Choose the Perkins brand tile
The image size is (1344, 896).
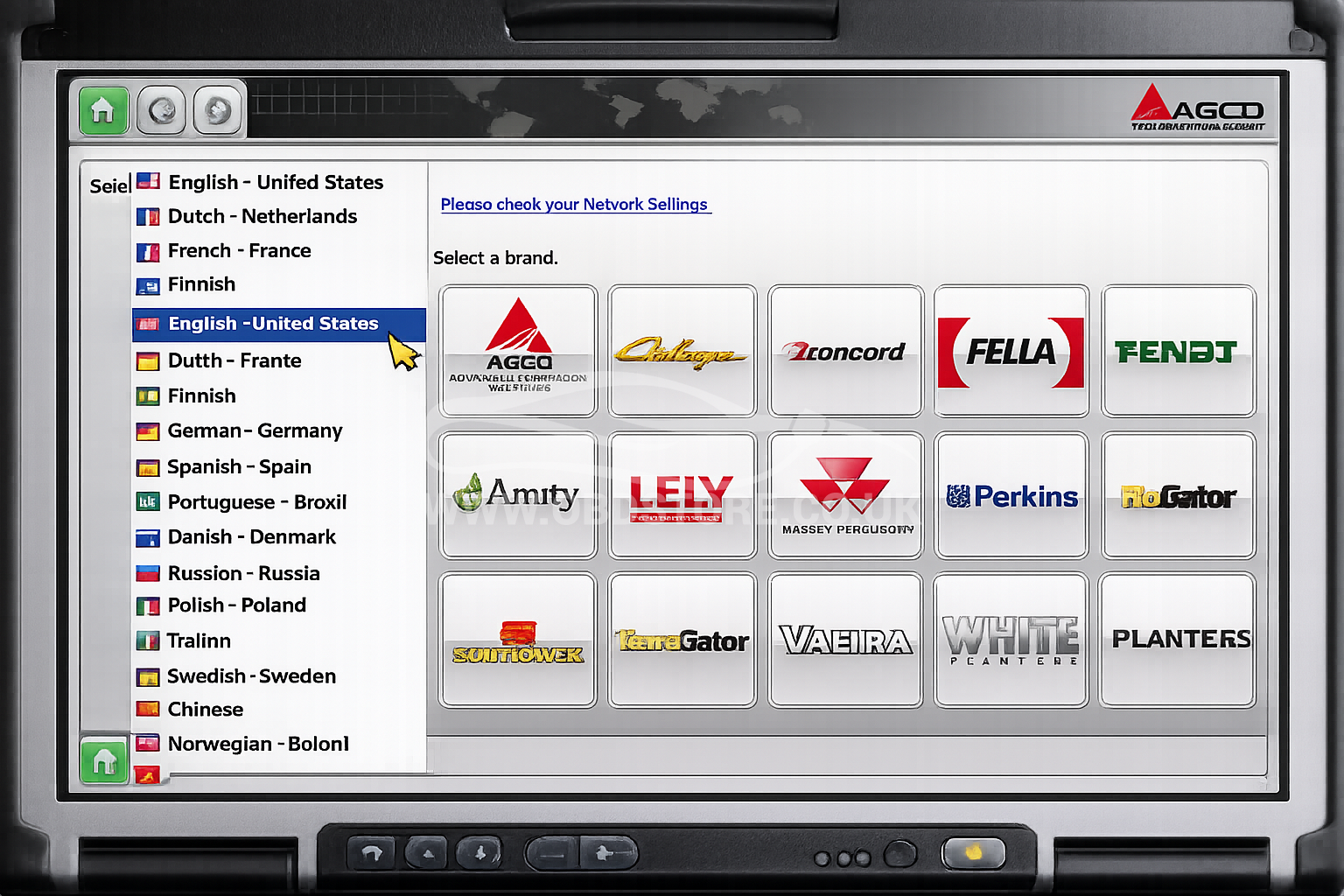(1011, 495)
